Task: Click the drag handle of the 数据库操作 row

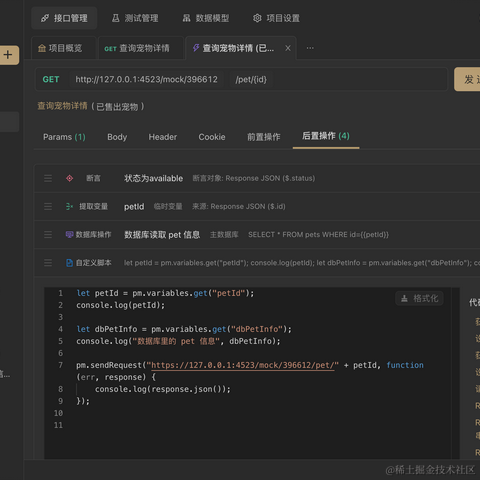Action: click(x=48, y=235)
